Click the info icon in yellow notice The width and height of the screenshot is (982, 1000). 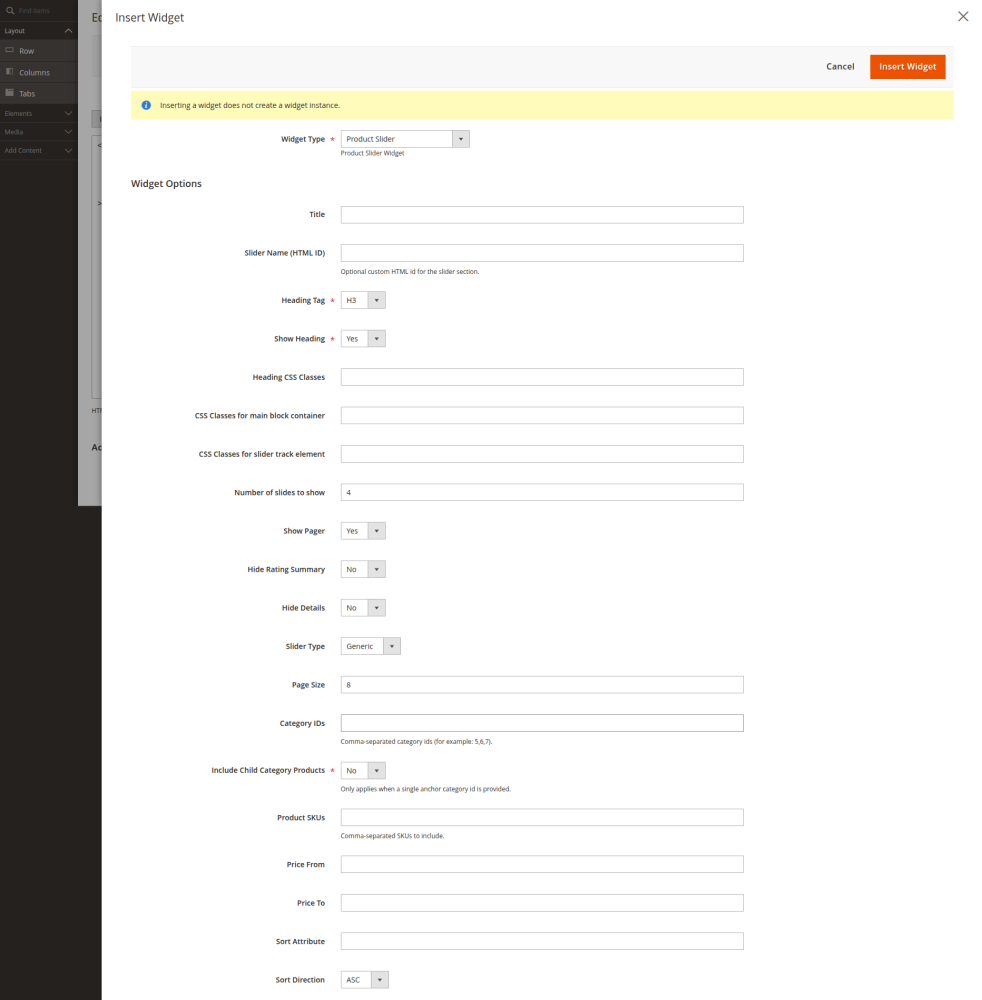point(146,105)
